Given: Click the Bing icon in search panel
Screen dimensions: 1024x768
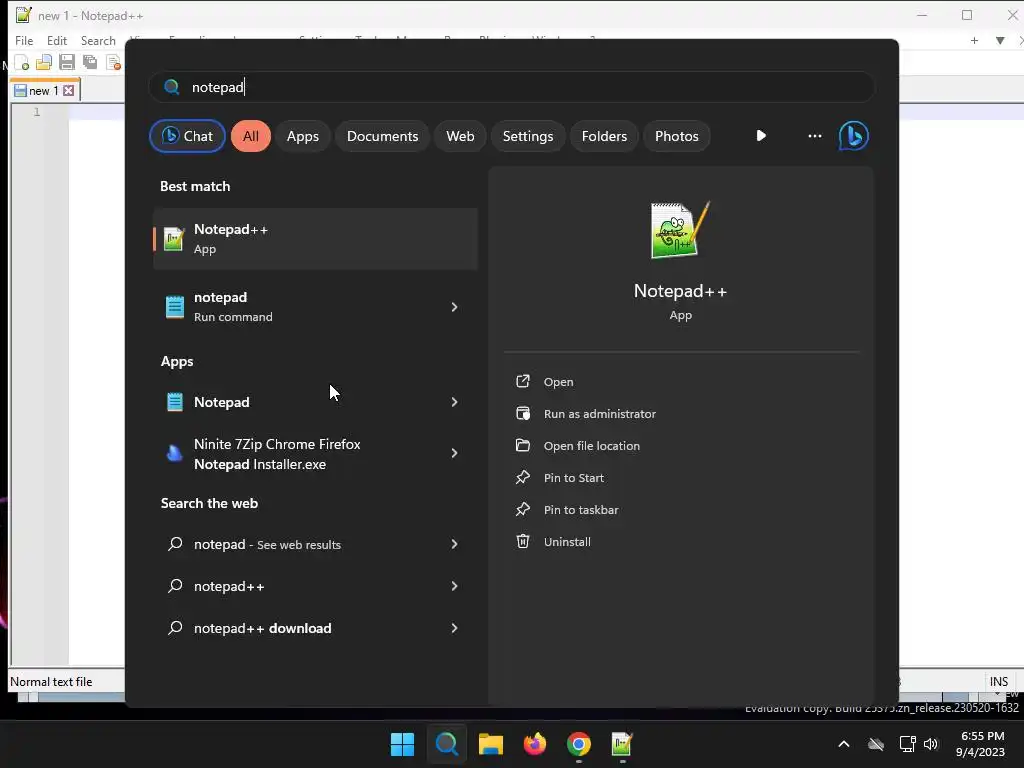Looking at the screenshot, I should pyautogui.click(x=854, y=136).
